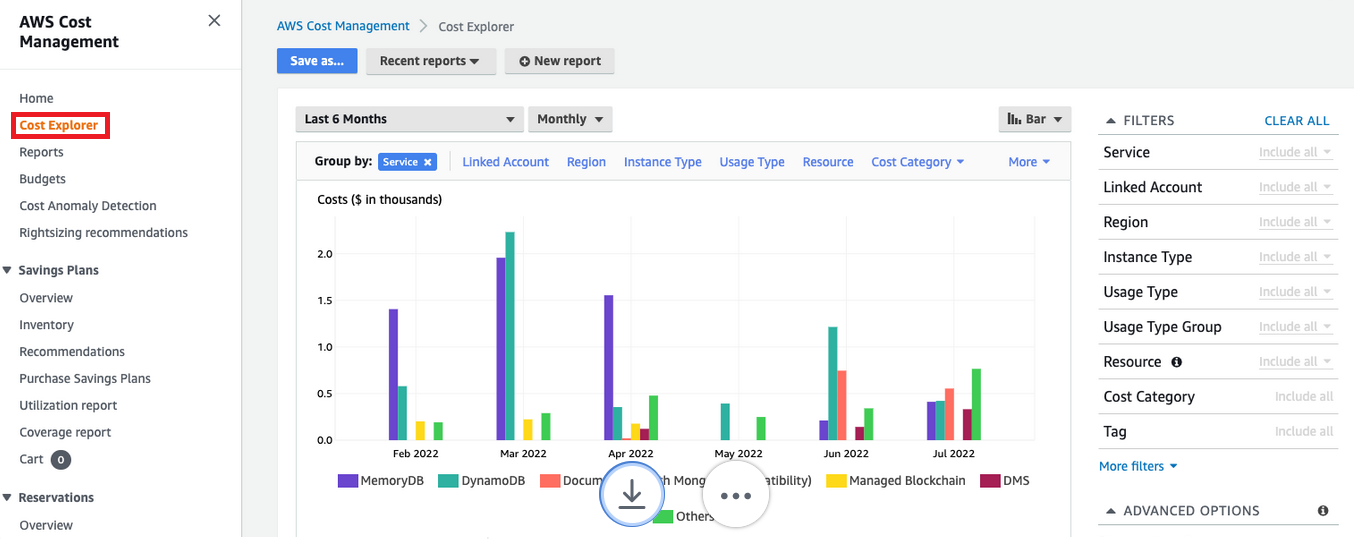Click Tag filter Include all
The width and height of the screenshot is (1354, 539).
click(x=1304, y=432)
